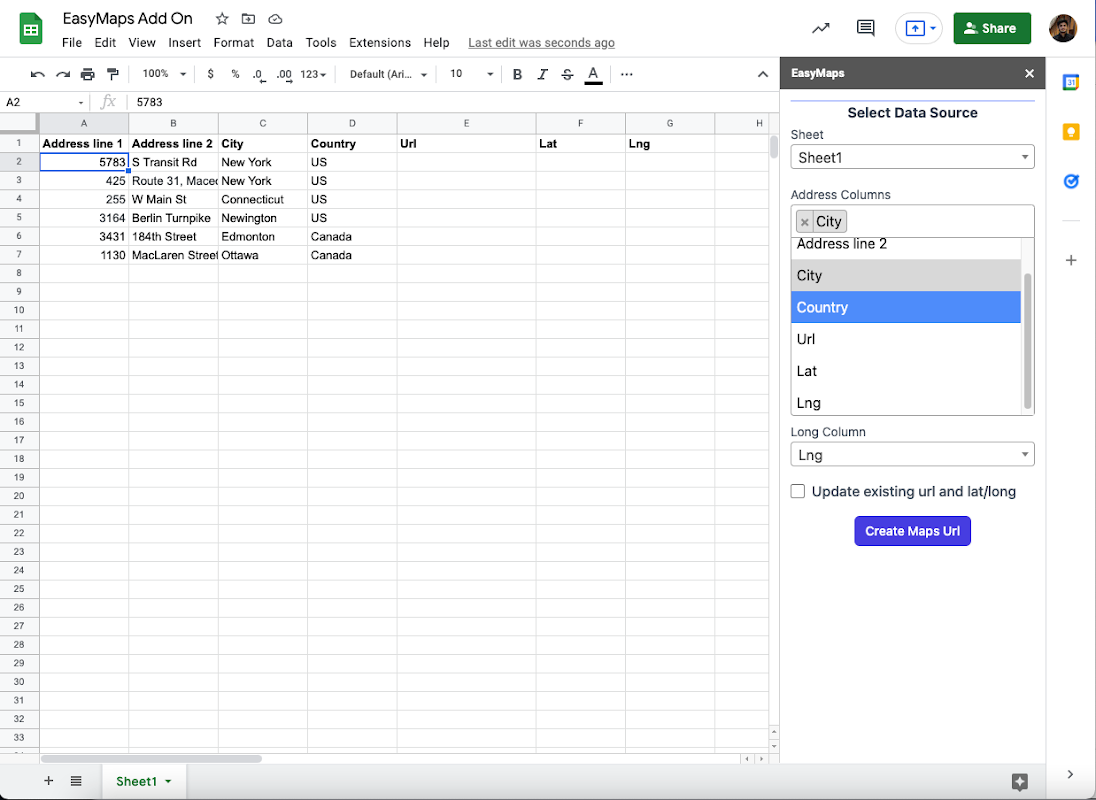Enable Update existing url and lat/long
1096x800 pixels.
pos(798,491)
